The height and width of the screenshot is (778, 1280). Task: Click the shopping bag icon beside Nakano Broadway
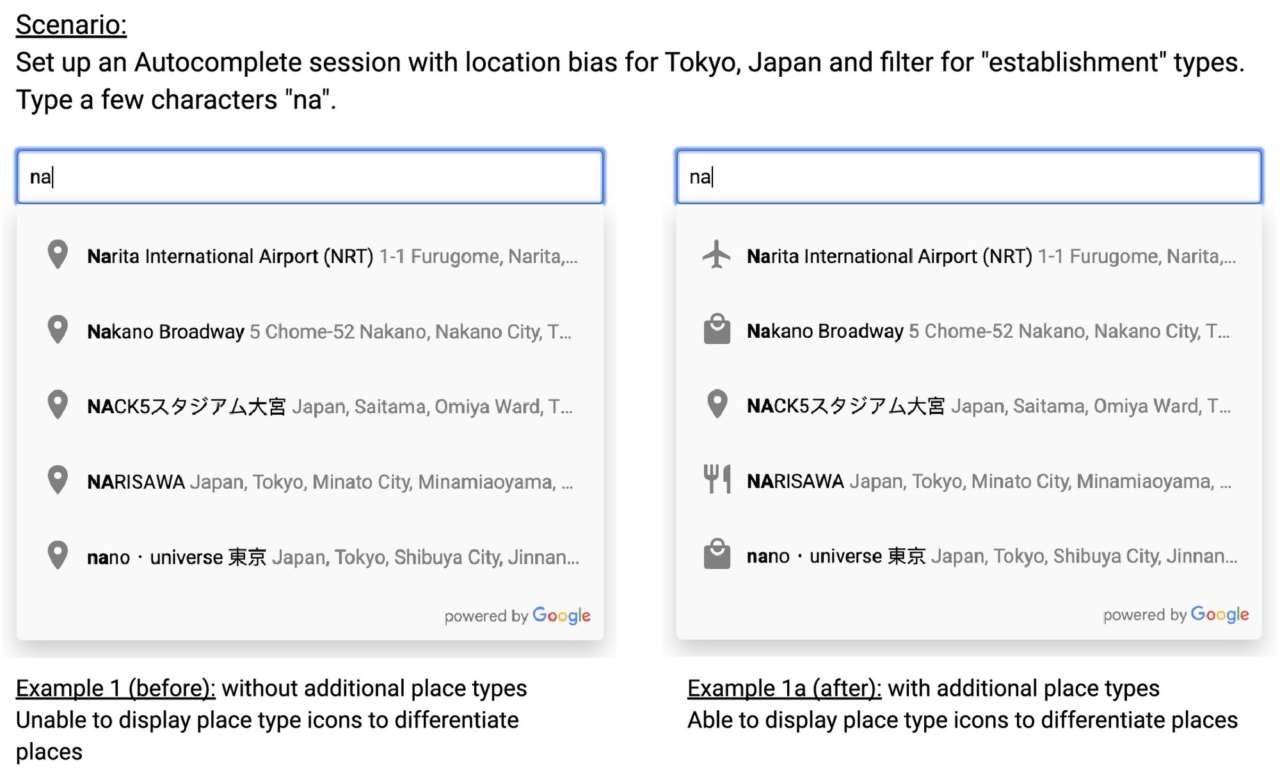tap(716, 331)
